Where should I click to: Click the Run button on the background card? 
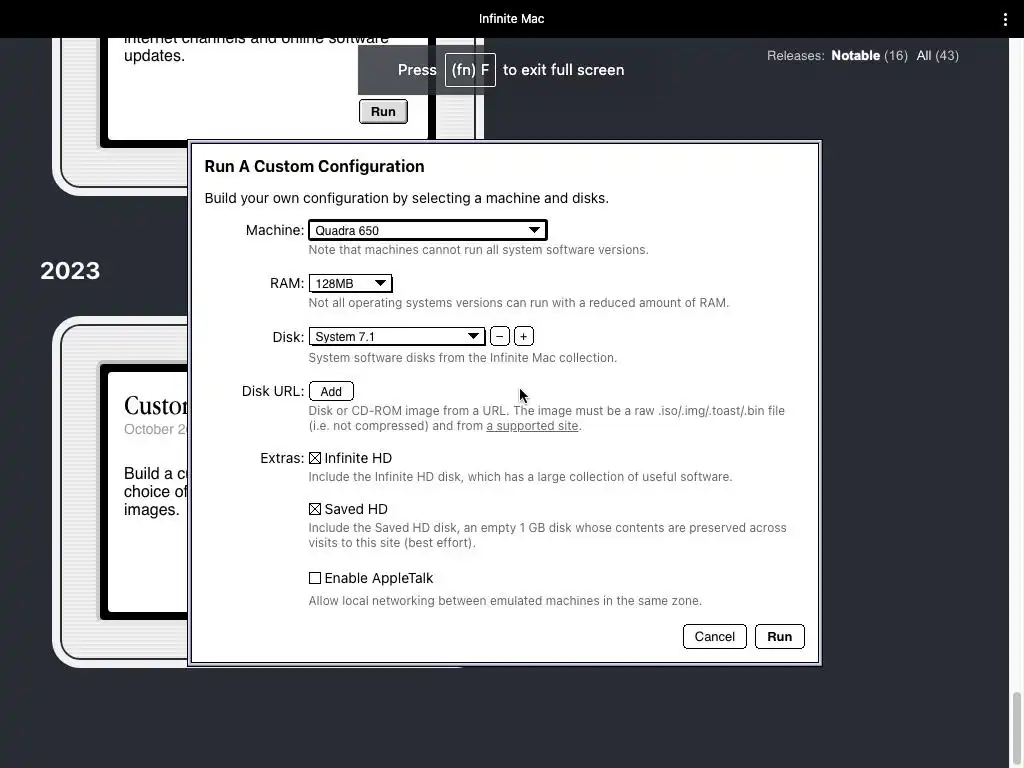click(383, 112)
